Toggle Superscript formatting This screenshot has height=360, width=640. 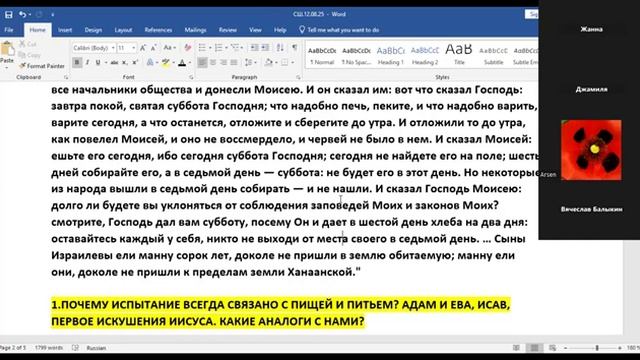[x=135, y=62]
